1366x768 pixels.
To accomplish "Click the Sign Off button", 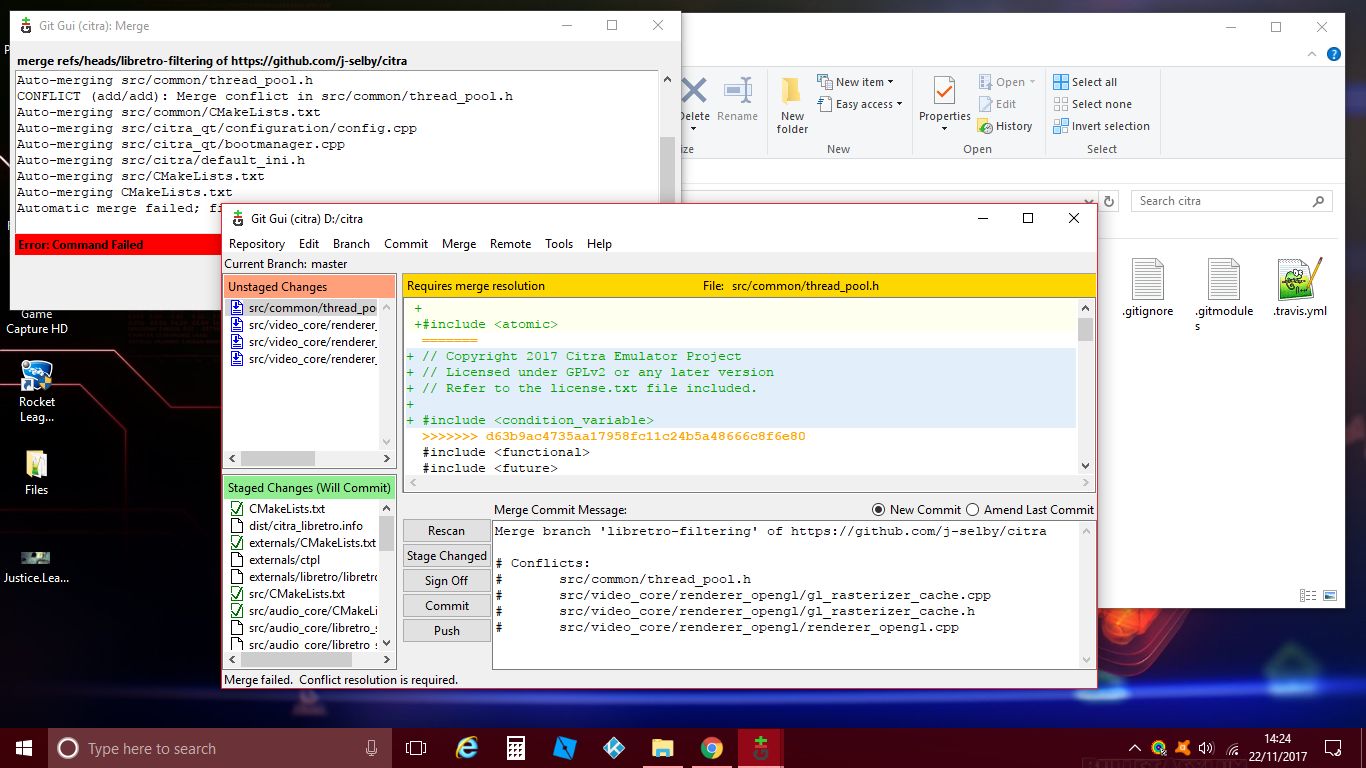I will point(446,581).
